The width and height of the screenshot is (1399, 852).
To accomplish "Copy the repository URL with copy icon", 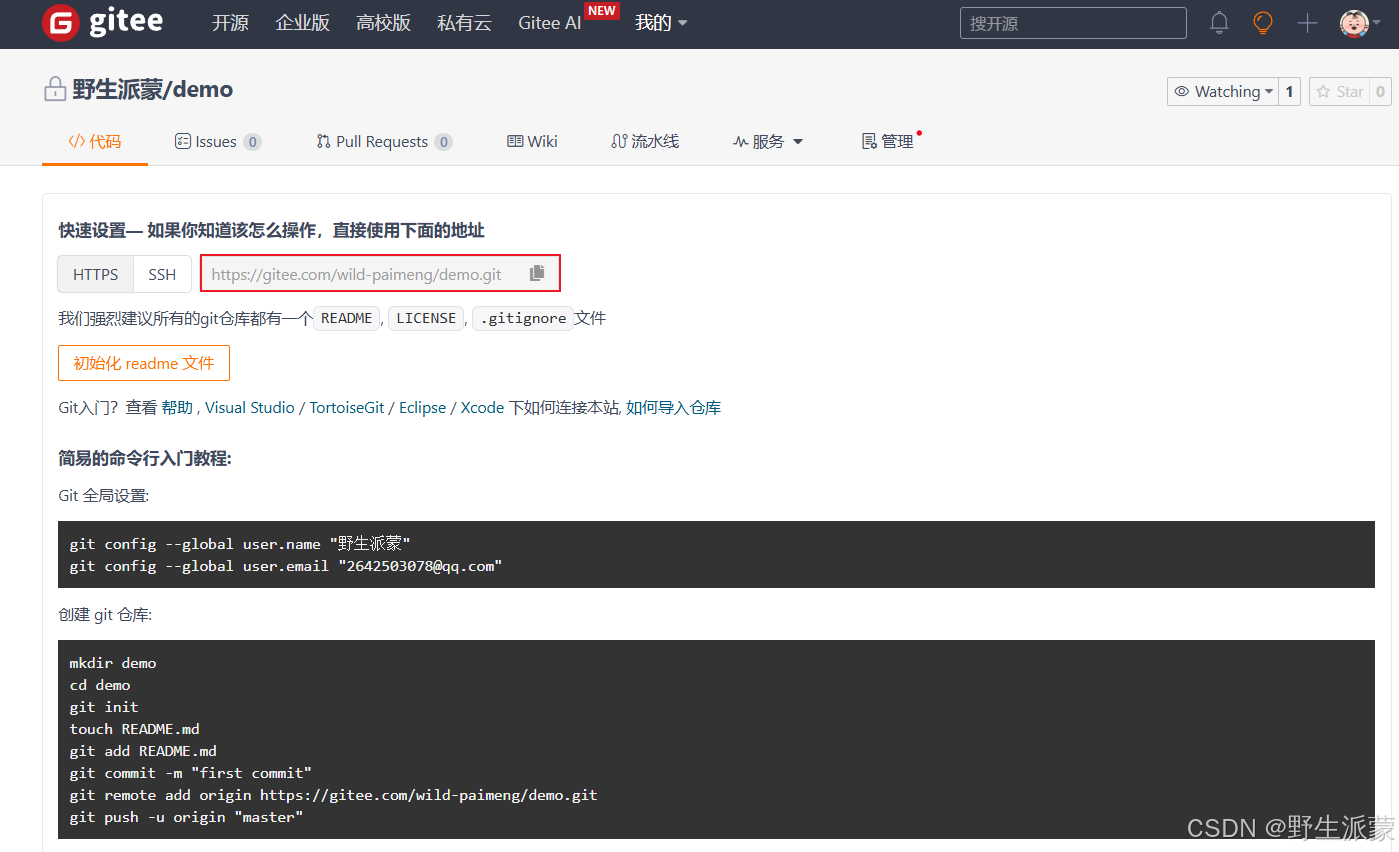I will [538, 273].
